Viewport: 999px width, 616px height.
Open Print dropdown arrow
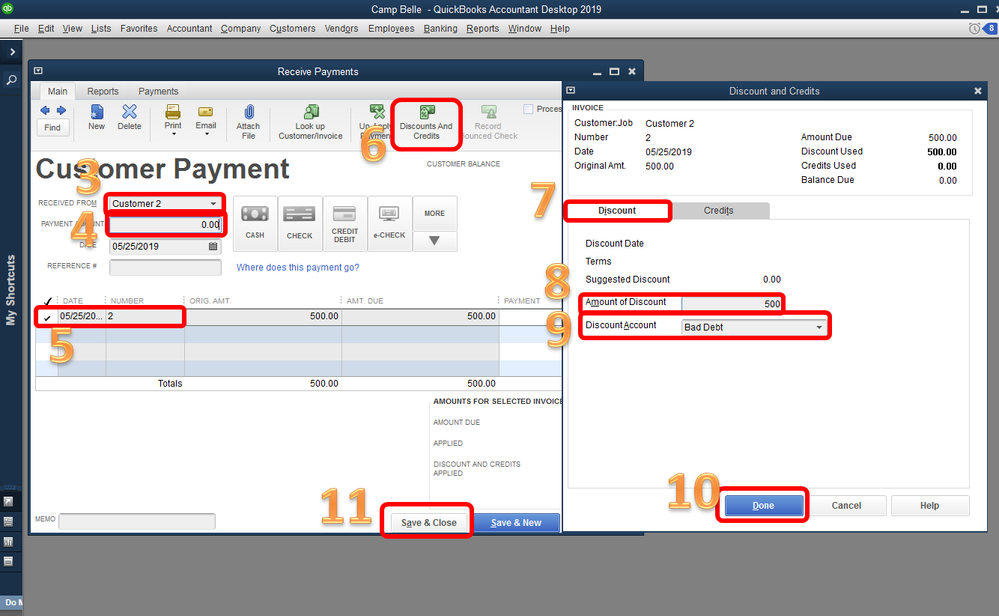tap(173, 134)
